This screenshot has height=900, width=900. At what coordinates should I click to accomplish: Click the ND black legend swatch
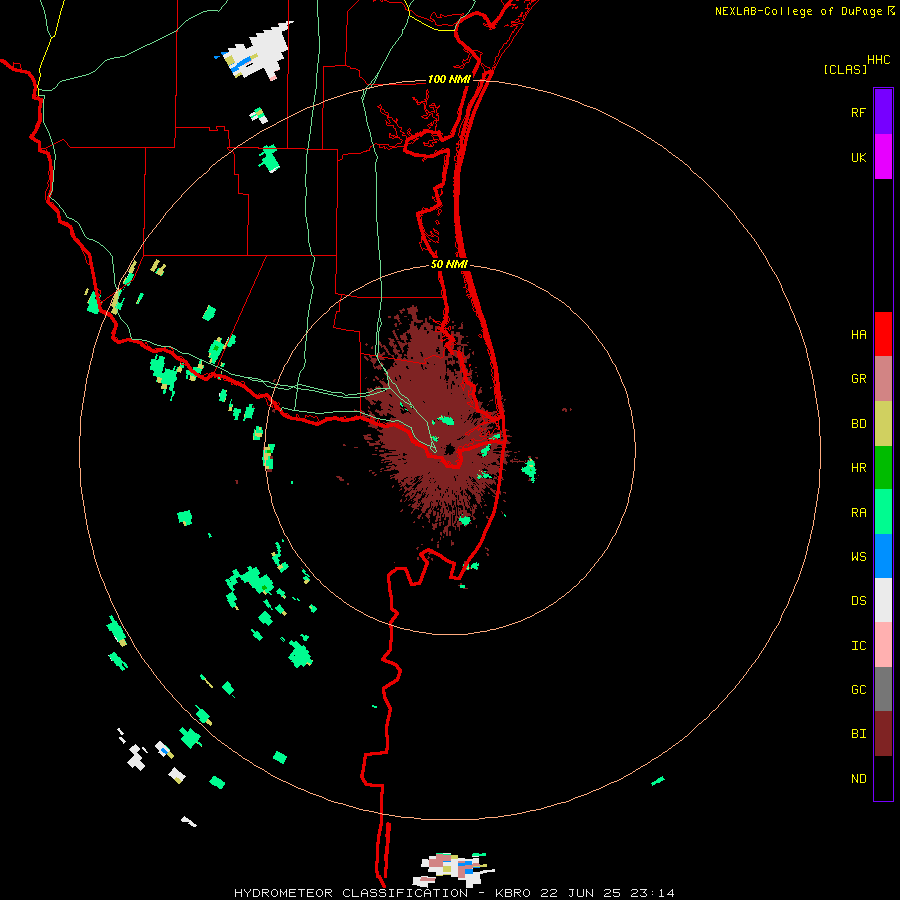click(x=883, y=778)
